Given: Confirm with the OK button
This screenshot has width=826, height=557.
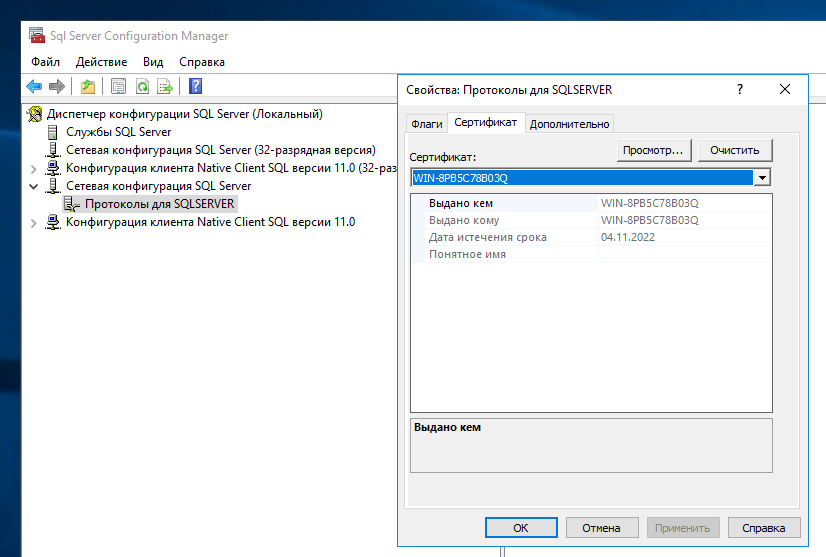Looking at the screenshot, I should [x=521, y=527].
